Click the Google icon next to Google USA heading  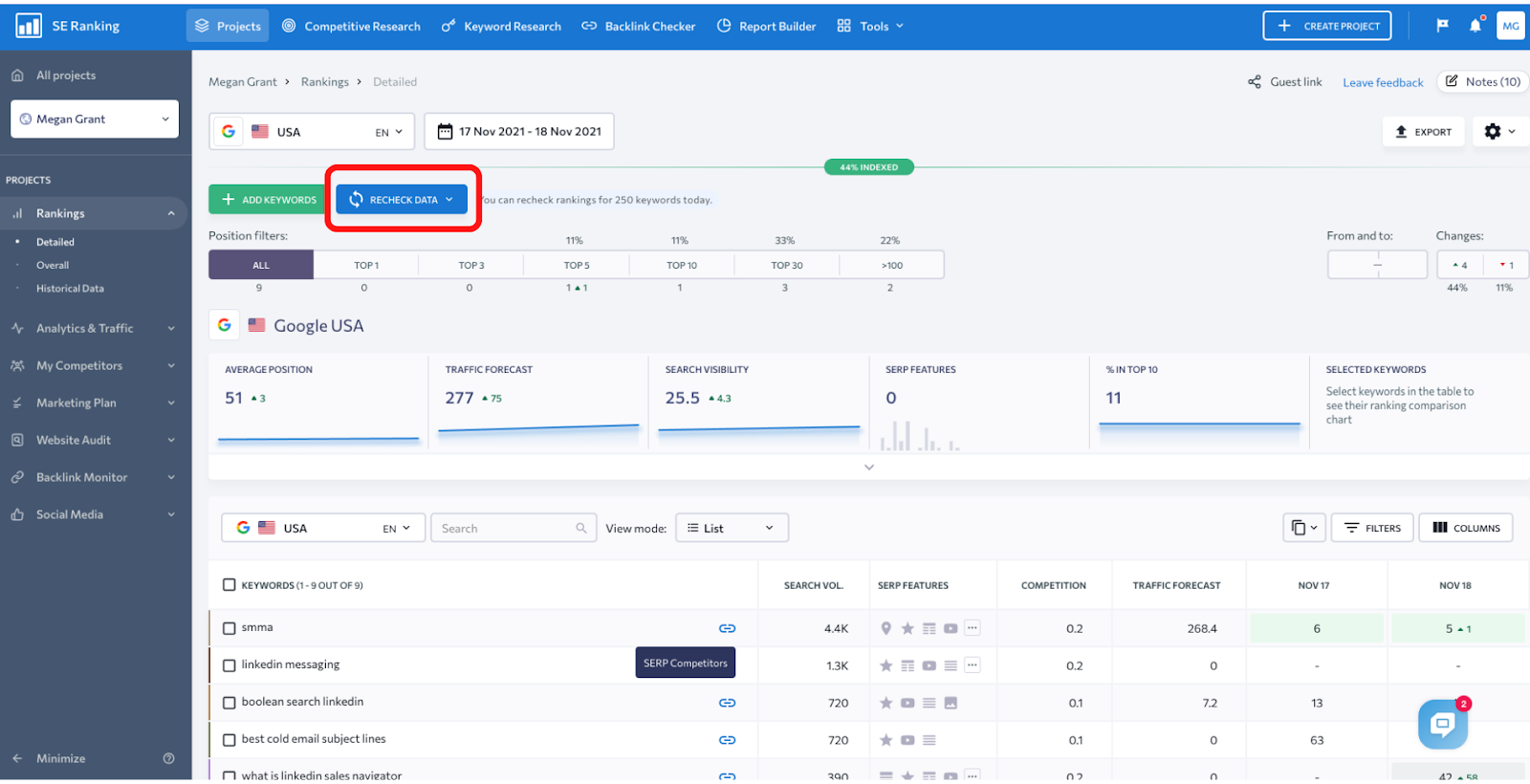pos(225,325)
